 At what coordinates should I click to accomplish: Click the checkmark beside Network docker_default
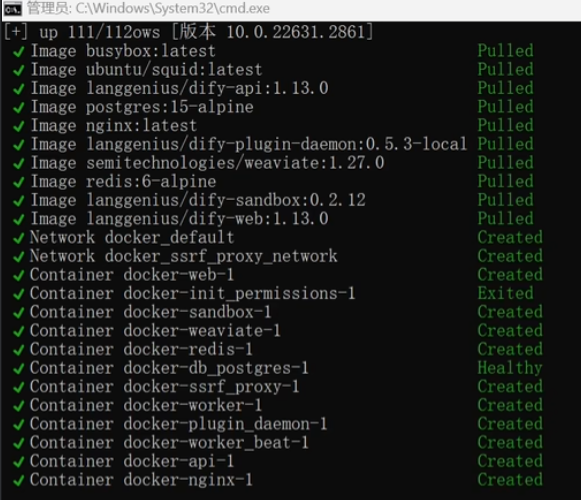(19, 238)
